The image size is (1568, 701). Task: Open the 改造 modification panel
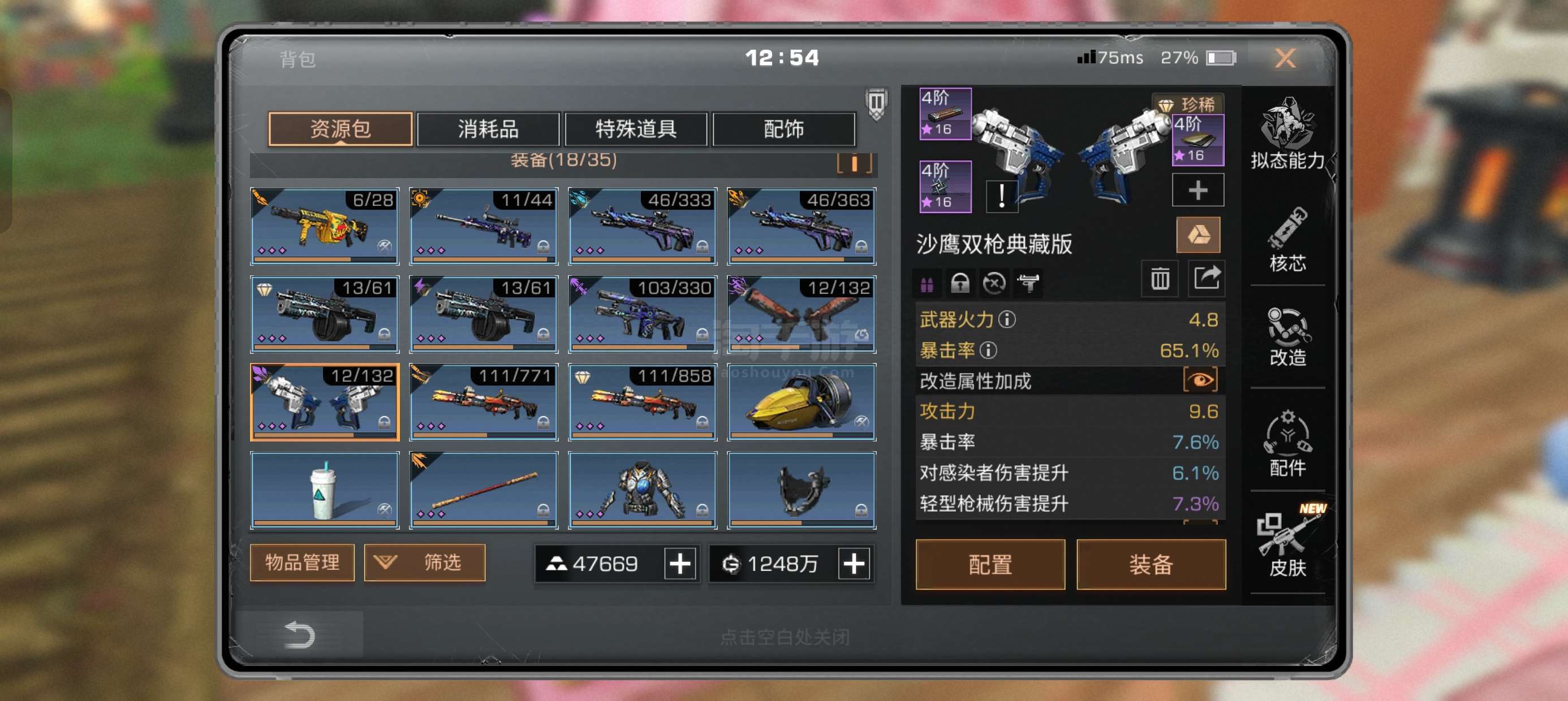[x=1287, y=337]
